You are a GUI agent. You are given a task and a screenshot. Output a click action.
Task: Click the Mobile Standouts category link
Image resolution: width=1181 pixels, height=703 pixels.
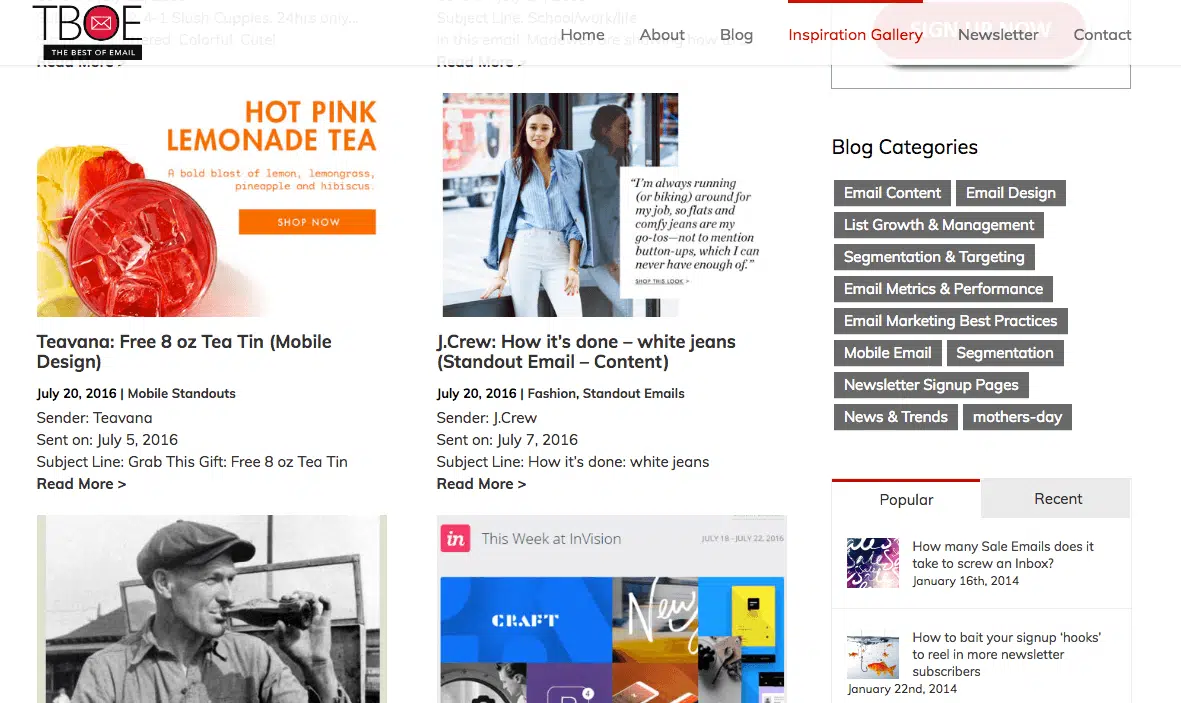[x=182, y=394]
